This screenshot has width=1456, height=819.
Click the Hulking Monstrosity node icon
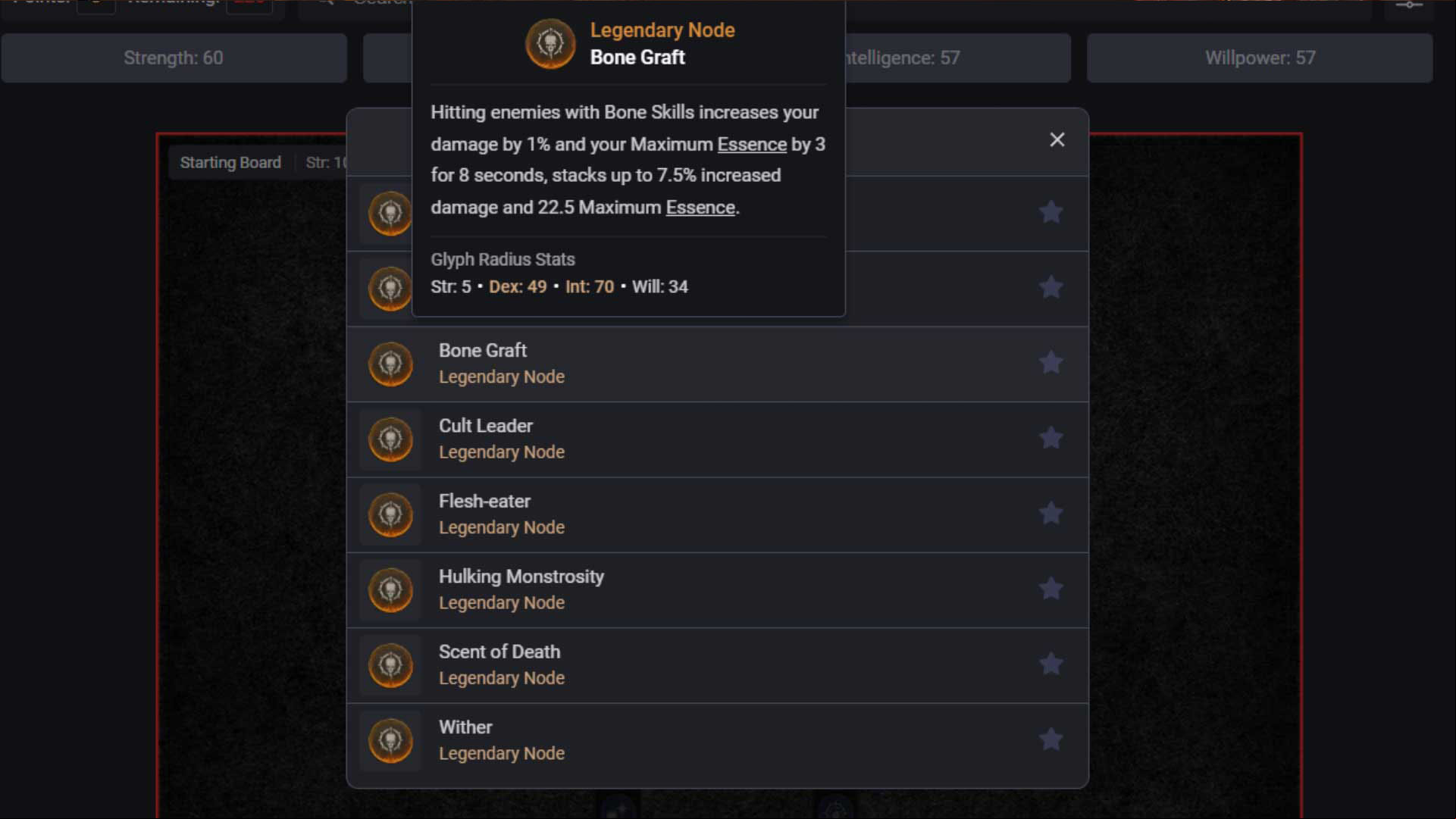pos(390,589)
